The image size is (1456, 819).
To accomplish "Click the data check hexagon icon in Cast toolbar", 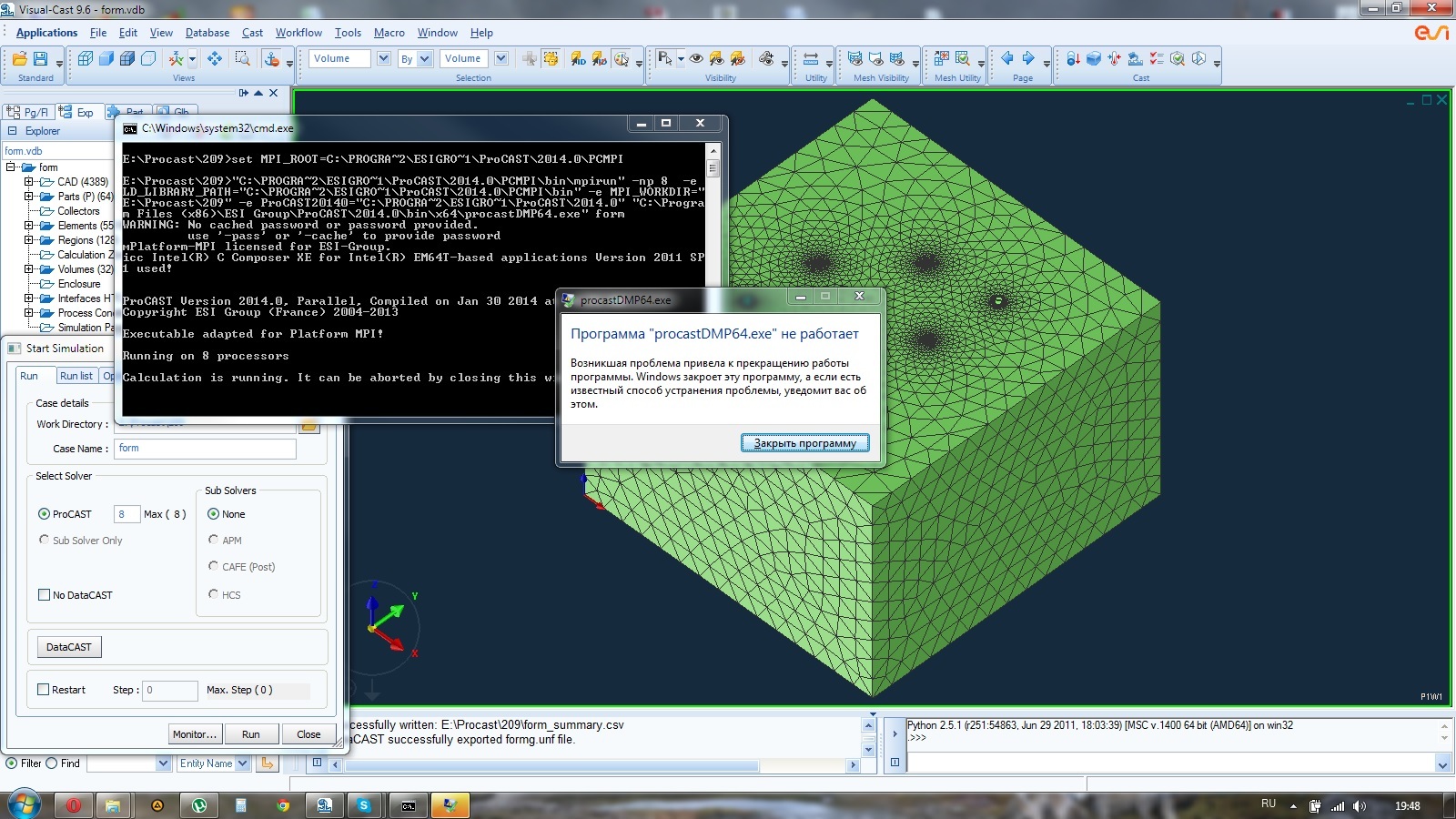I will 1178,58.
